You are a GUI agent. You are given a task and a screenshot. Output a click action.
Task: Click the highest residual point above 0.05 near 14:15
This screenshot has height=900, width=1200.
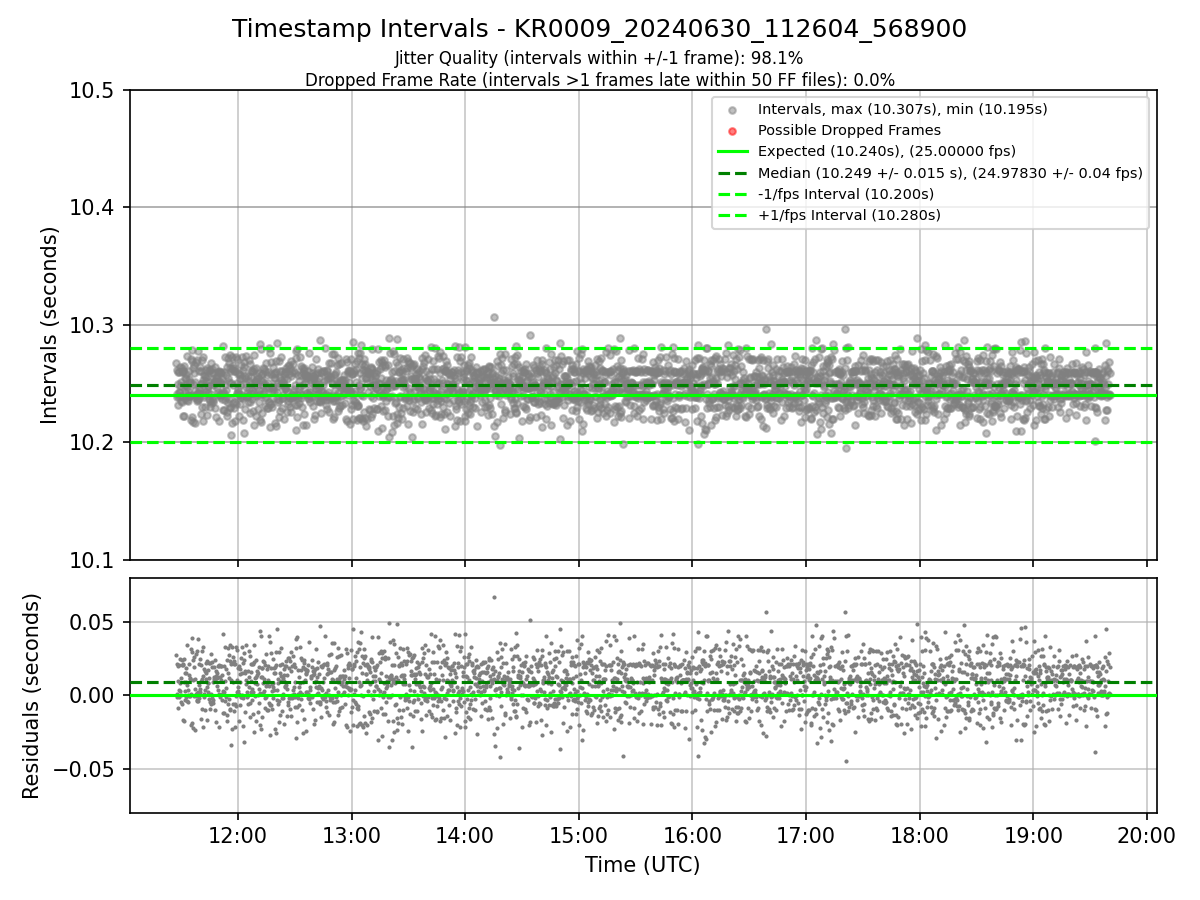click(x=494, y=597)
